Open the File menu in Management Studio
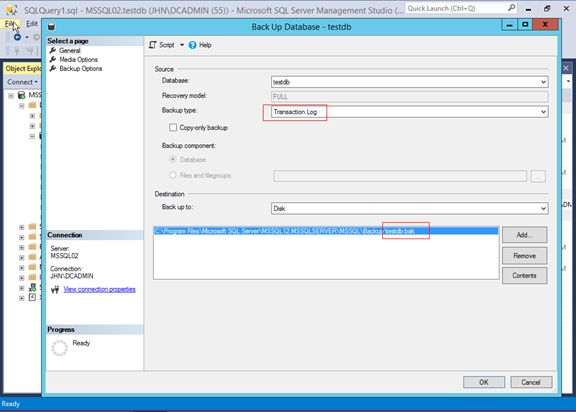Image resolution: width=576 pixels, height=412 pixels. [x=10, y=24]
